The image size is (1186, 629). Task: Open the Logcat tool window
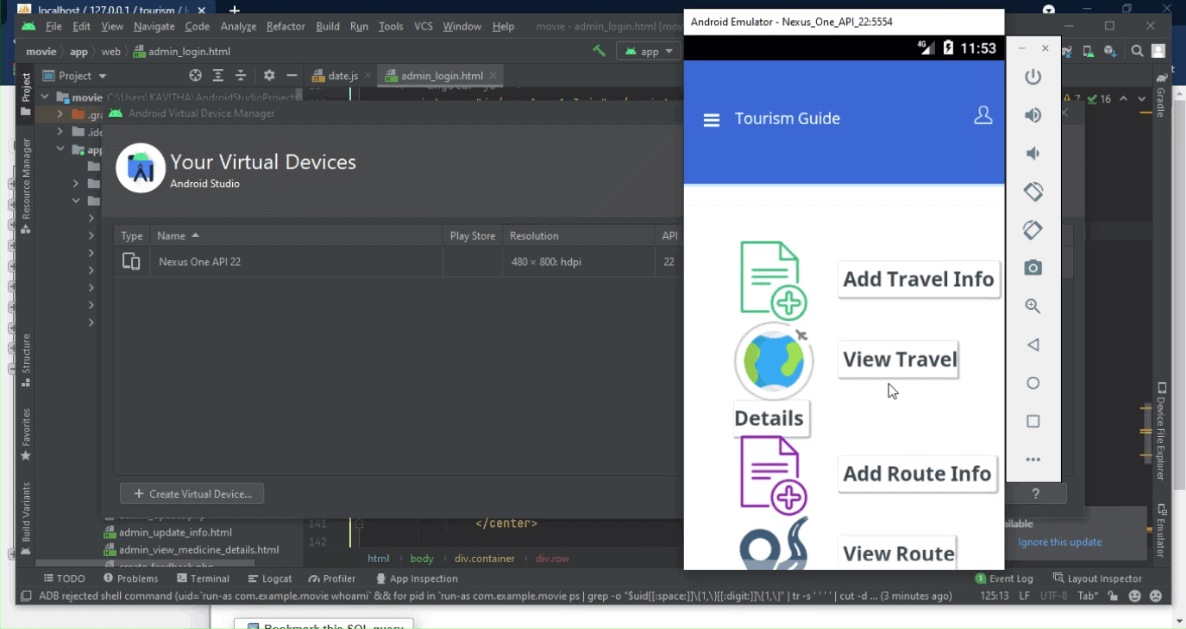(x=270, y=578)
